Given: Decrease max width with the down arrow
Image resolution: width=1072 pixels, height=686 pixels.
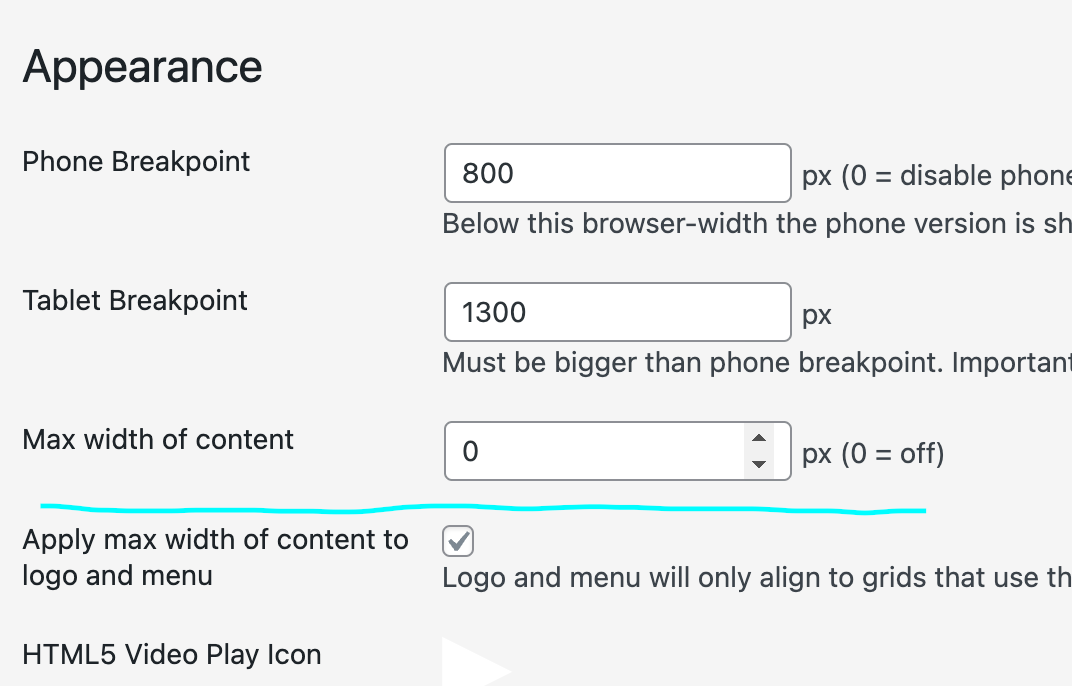Looking at the screenshot, I should point(758,464).
